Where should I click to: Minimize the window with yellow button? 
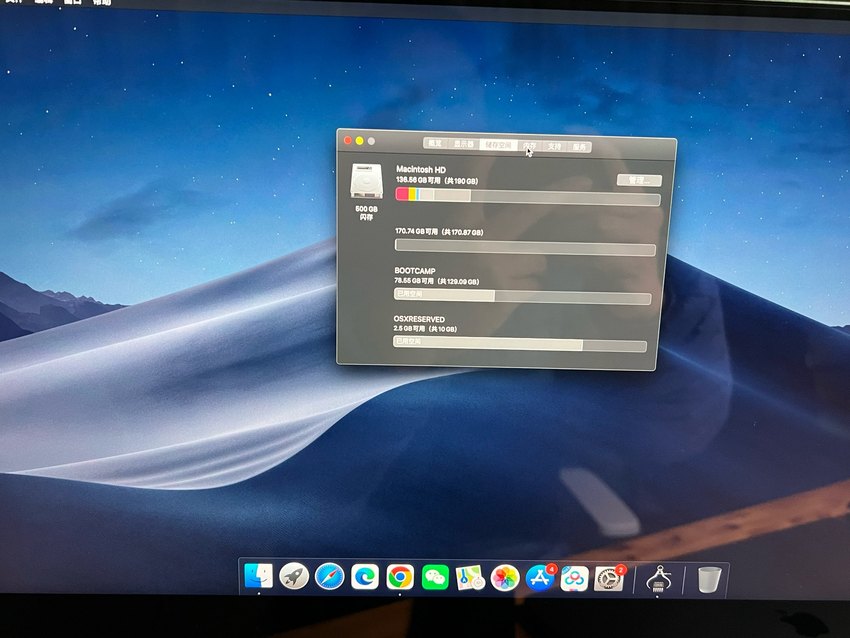click(x=359, y=141)
